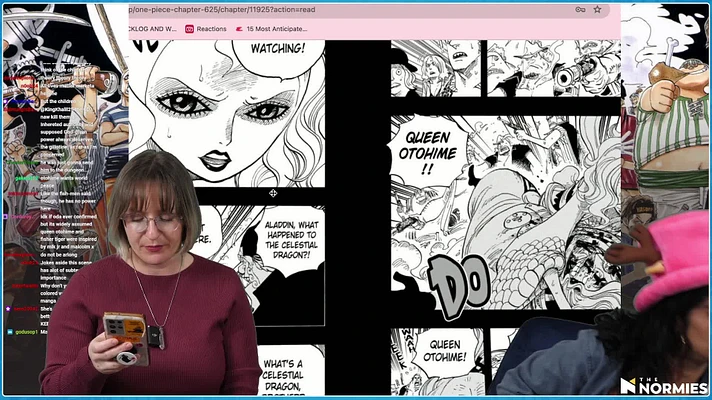Click the 'ALADDIN, WHAT HAPPENED' speech bubble

click(292, 240)
